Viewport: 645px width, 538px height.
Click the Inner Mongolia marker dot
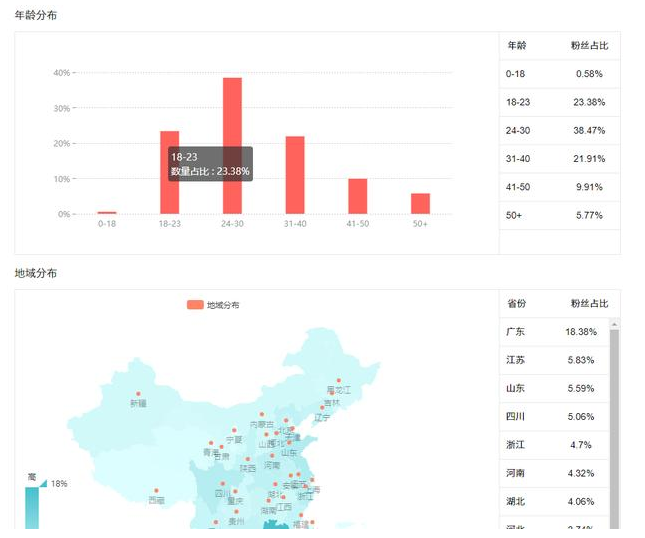(262, 415)
